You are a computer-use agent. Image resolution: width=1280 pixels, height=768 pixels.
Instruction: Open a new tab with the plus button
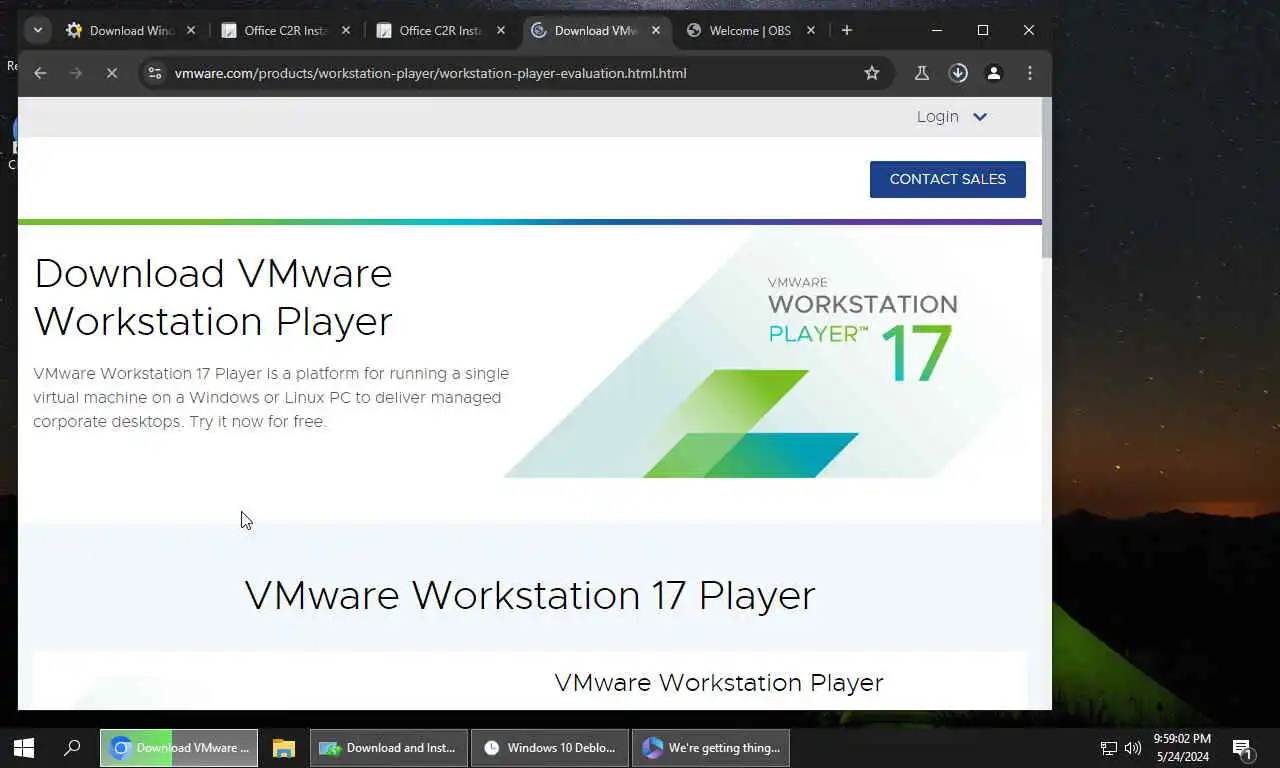(847, 30)
